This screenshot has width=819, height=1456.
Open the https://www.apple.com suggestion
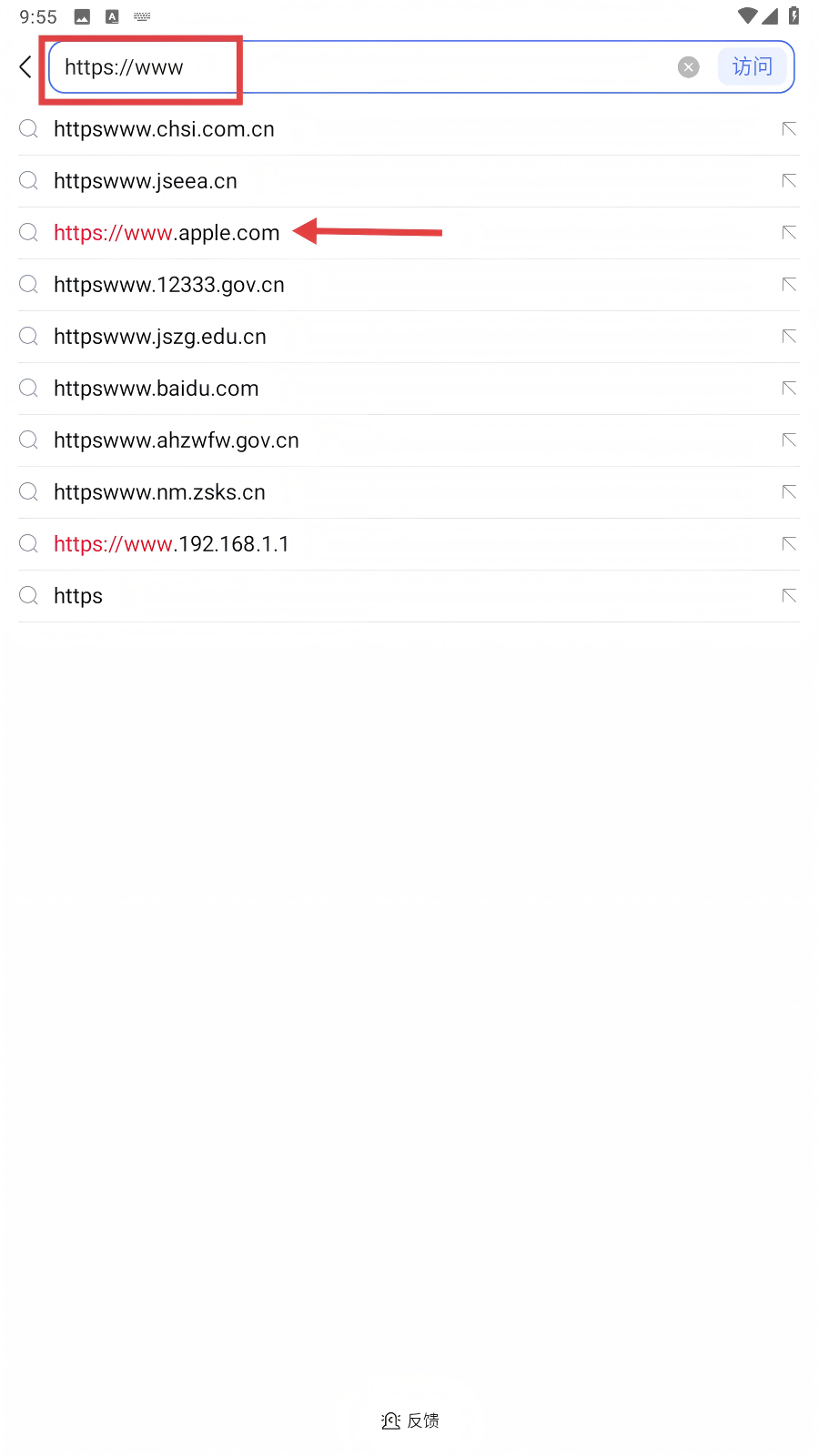point(167,233)
